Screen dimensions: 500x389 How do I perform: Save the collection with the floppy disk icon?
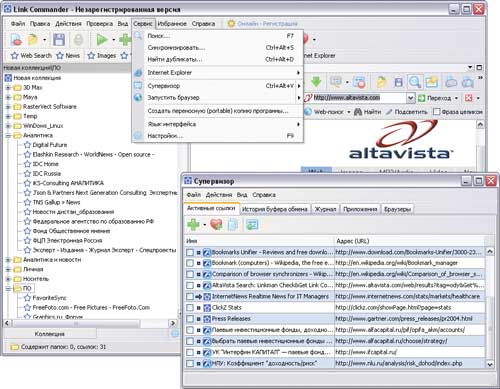[x=59, y=40]
